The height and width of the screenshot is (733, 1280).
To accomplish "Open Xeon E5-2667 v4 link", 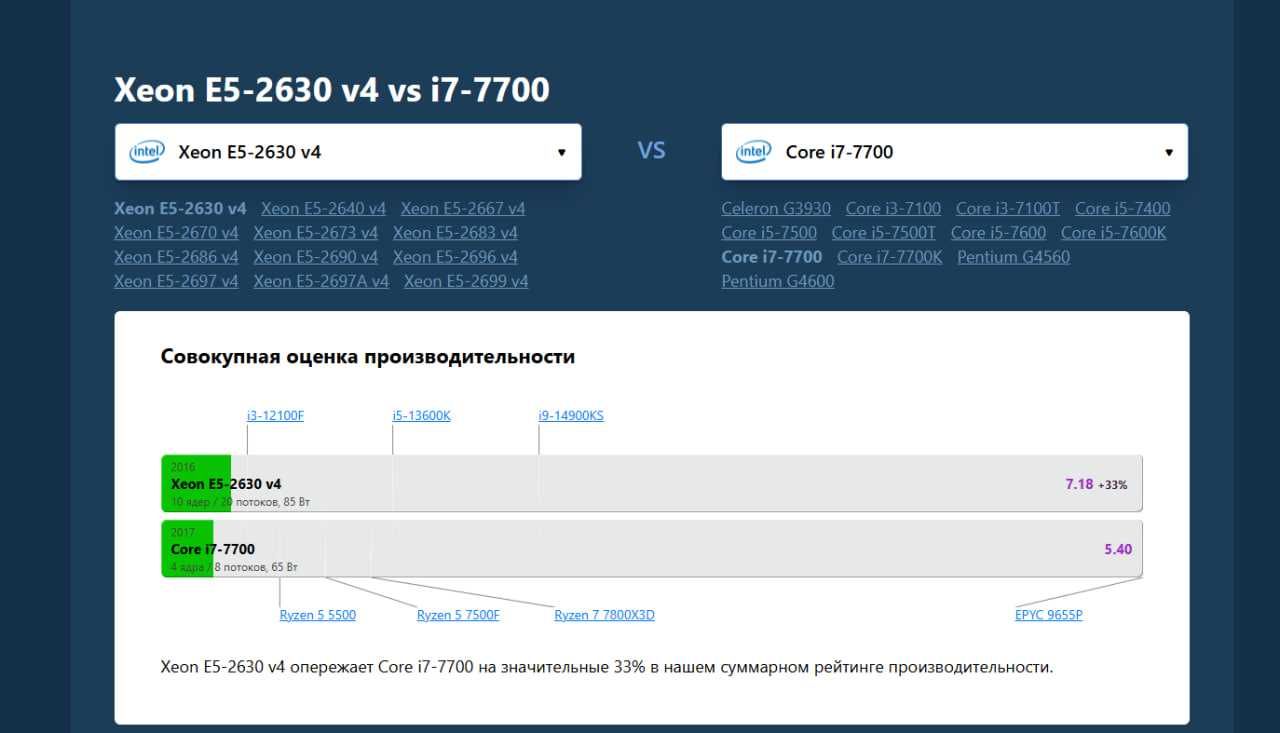I will pos(463,208).
